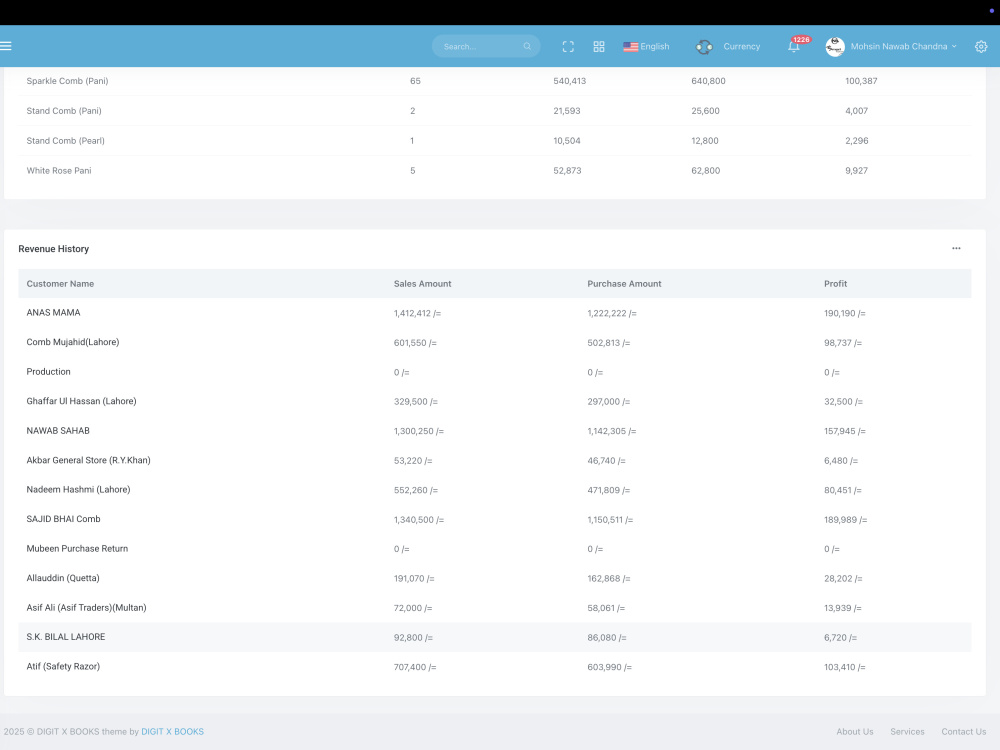Click the search magnifier icon
The width and height of the screenshot is (1000, 750).
527,47
